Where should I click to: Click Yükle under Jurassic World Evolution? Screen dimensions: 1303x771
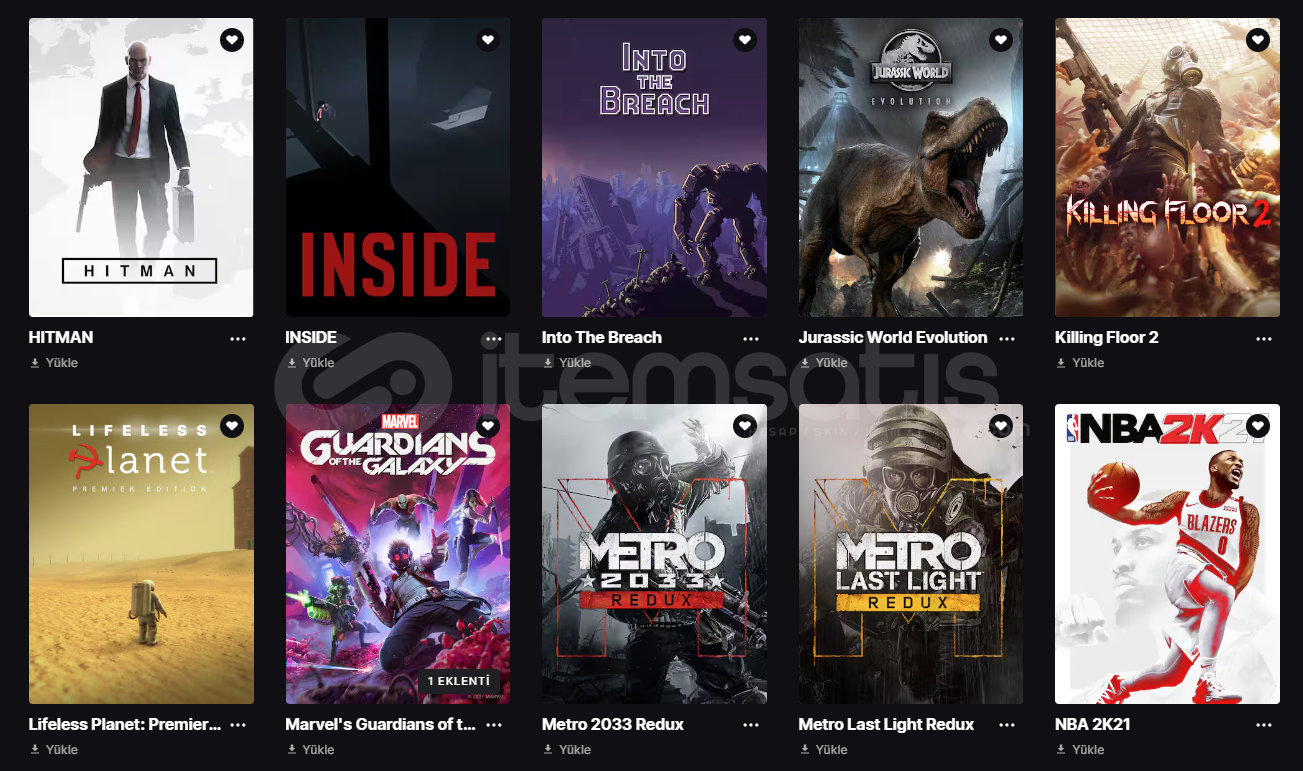click(x=824, y=363)
